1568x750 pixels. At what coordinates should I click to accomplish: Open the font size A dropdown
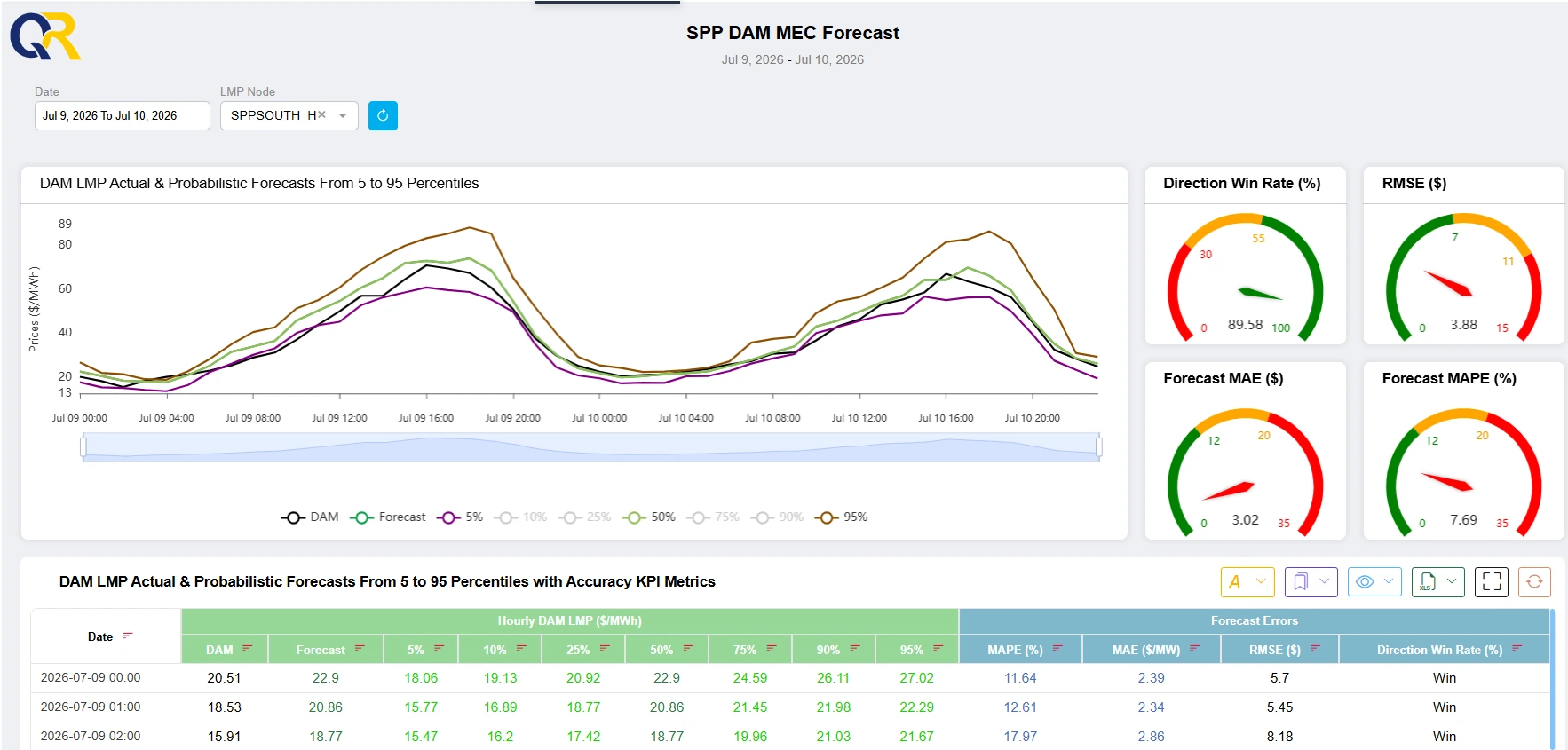pyautogui.click(x=1247, y=582)
